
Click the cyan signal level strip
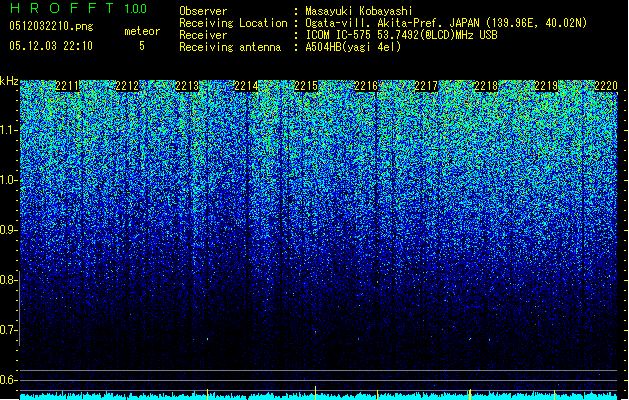click(x=319, y=396)
